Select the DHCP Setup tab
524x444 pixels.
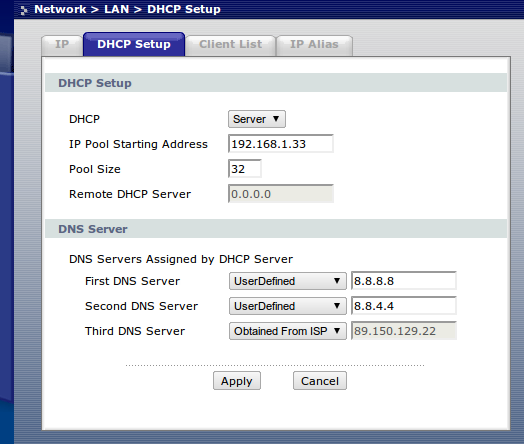point(134,44)
